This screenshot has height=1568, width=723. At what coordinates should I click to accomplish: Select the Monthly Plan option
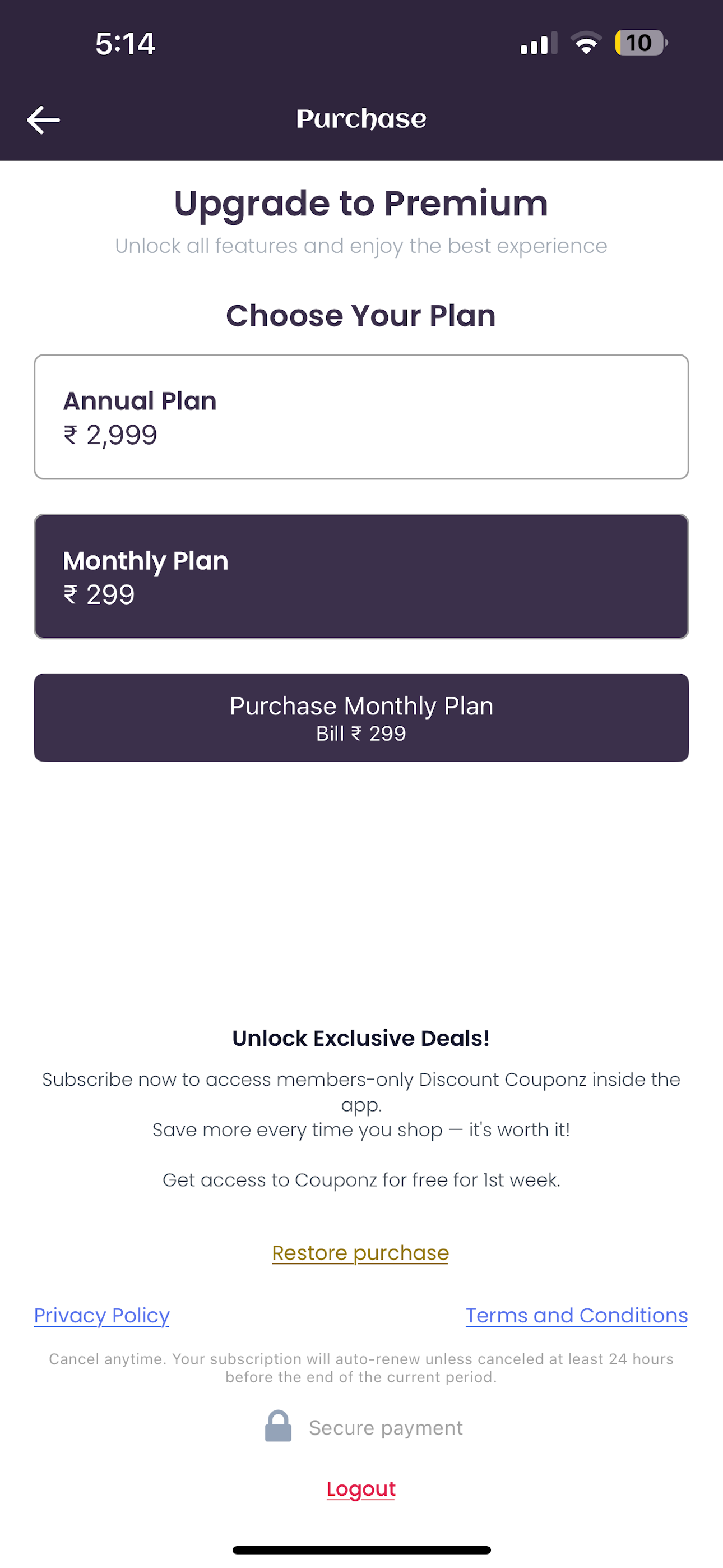(361, 577)
